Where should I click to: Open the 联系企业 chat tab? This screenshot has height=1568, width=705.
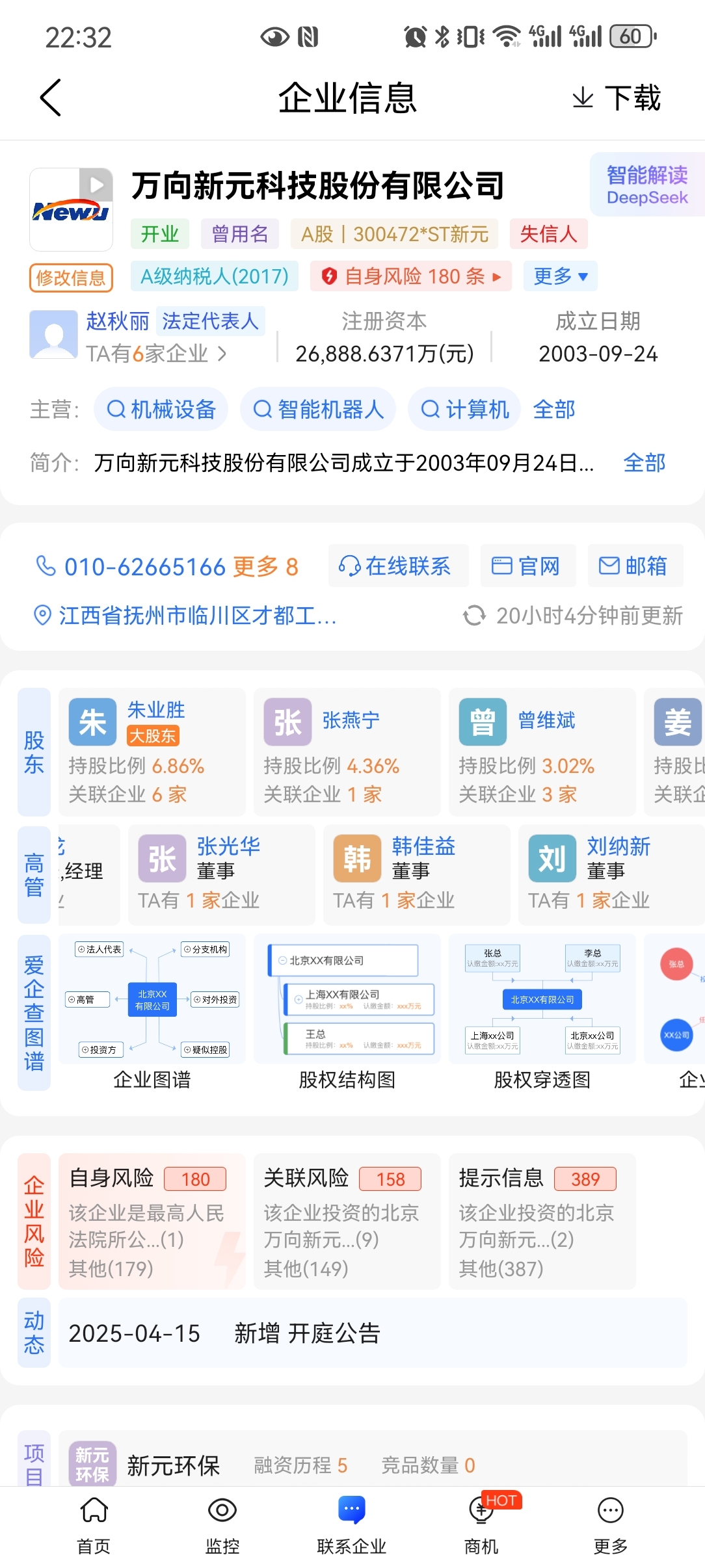(x=352, y=1525)
